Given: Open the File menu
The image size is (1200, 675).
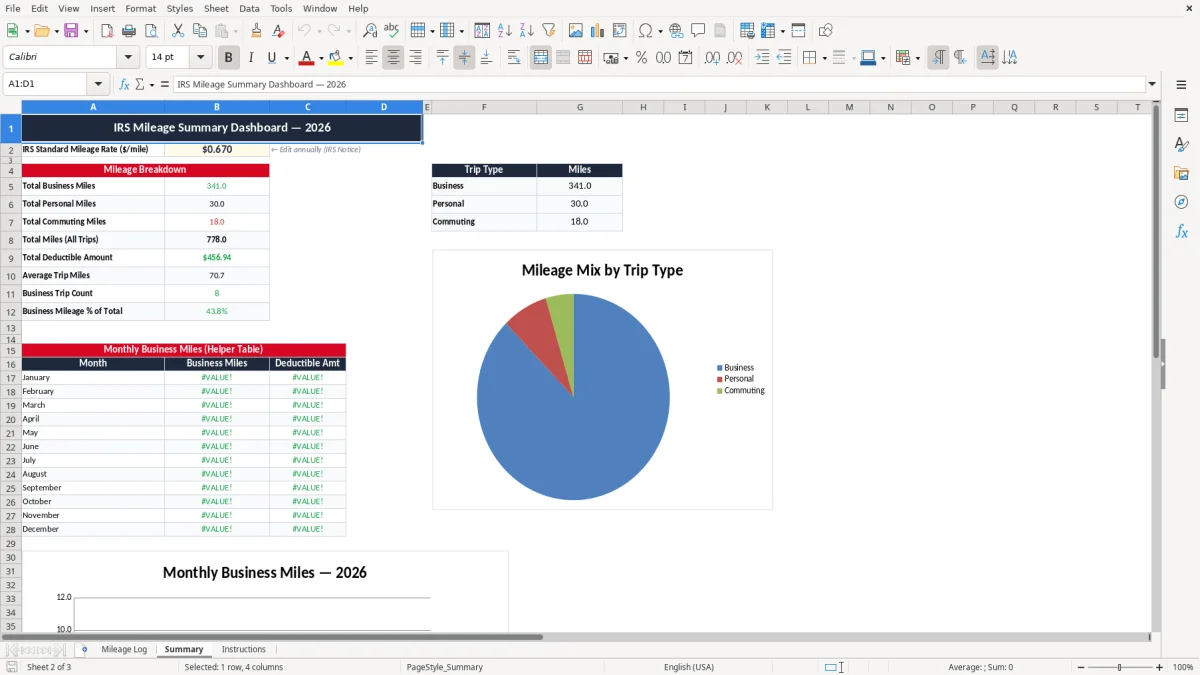Looking at the screenshot, I should tap(13, 8).
